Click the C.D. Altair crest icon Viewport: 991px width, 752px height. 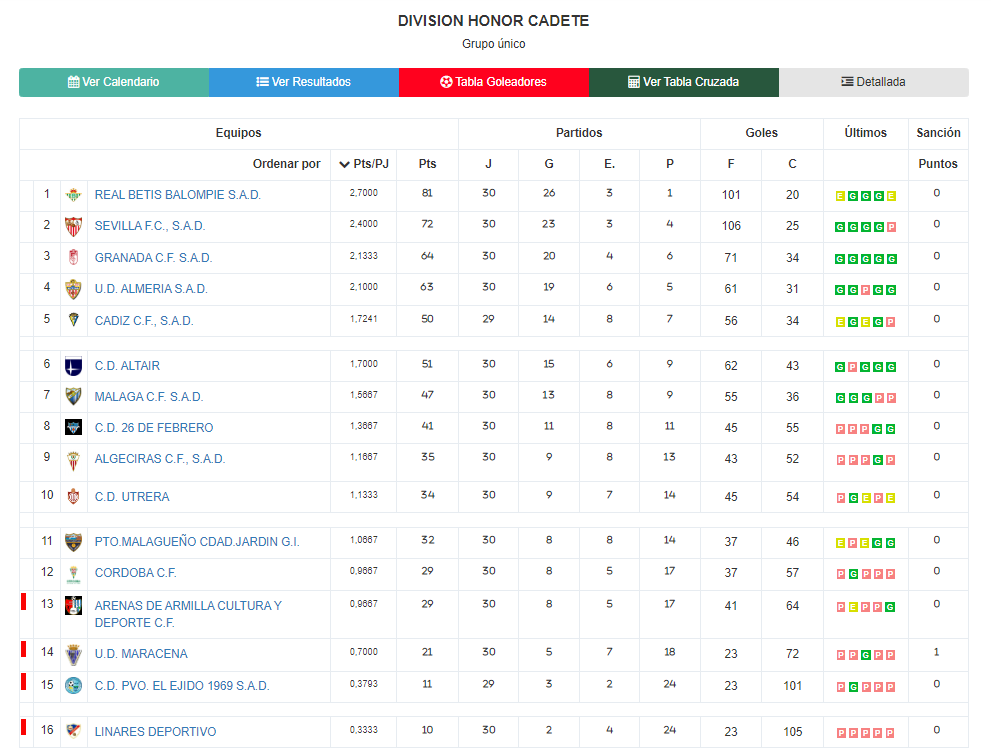pyautogui.click(x=73, y=366)
